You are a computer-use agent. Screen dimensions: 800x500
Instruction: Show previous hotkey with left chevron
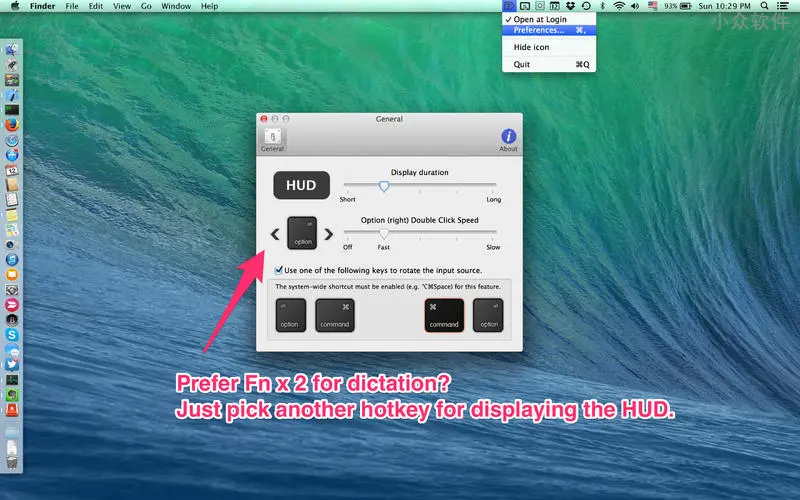pyautogui.click(x=275, y=234)
